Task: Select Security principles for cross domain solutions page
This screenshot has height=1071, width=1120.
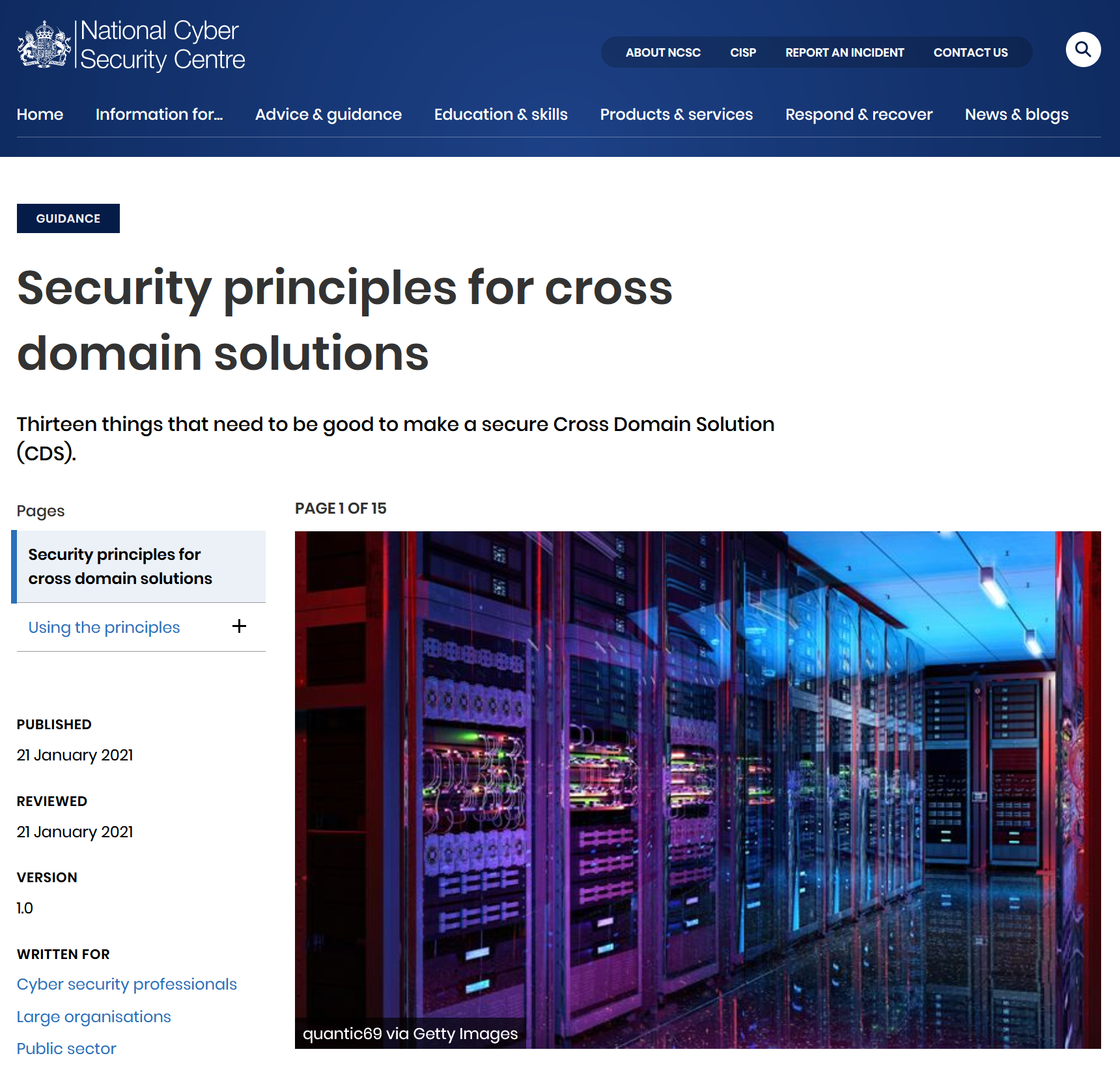Action: 120,566
